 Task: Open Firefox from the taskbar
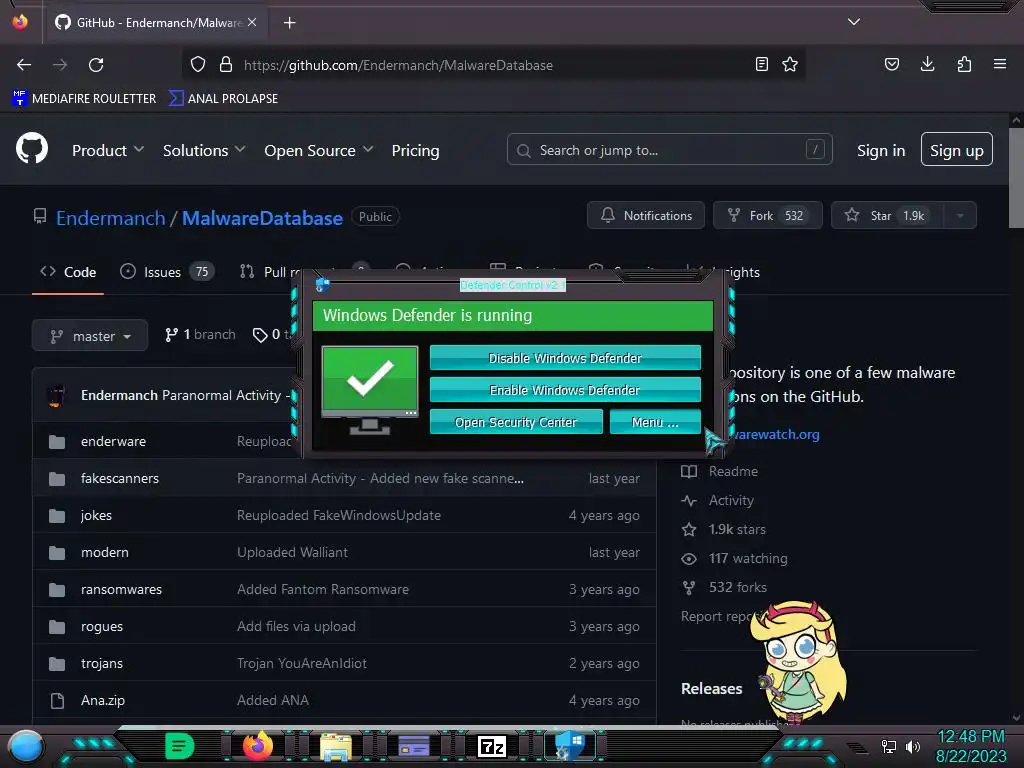[x=258, y=745]
